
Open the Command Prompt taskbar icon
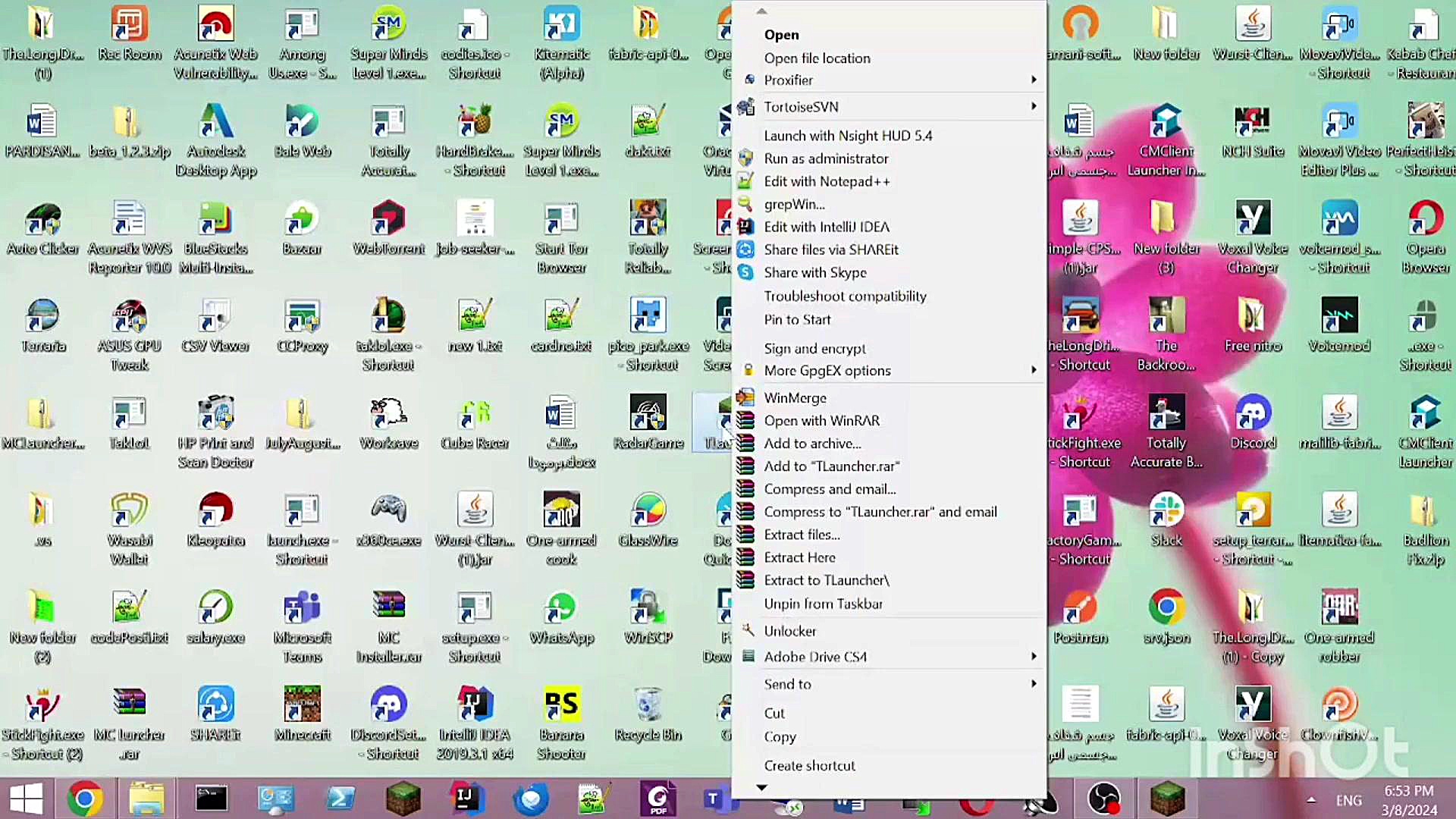tap(211, 799)
